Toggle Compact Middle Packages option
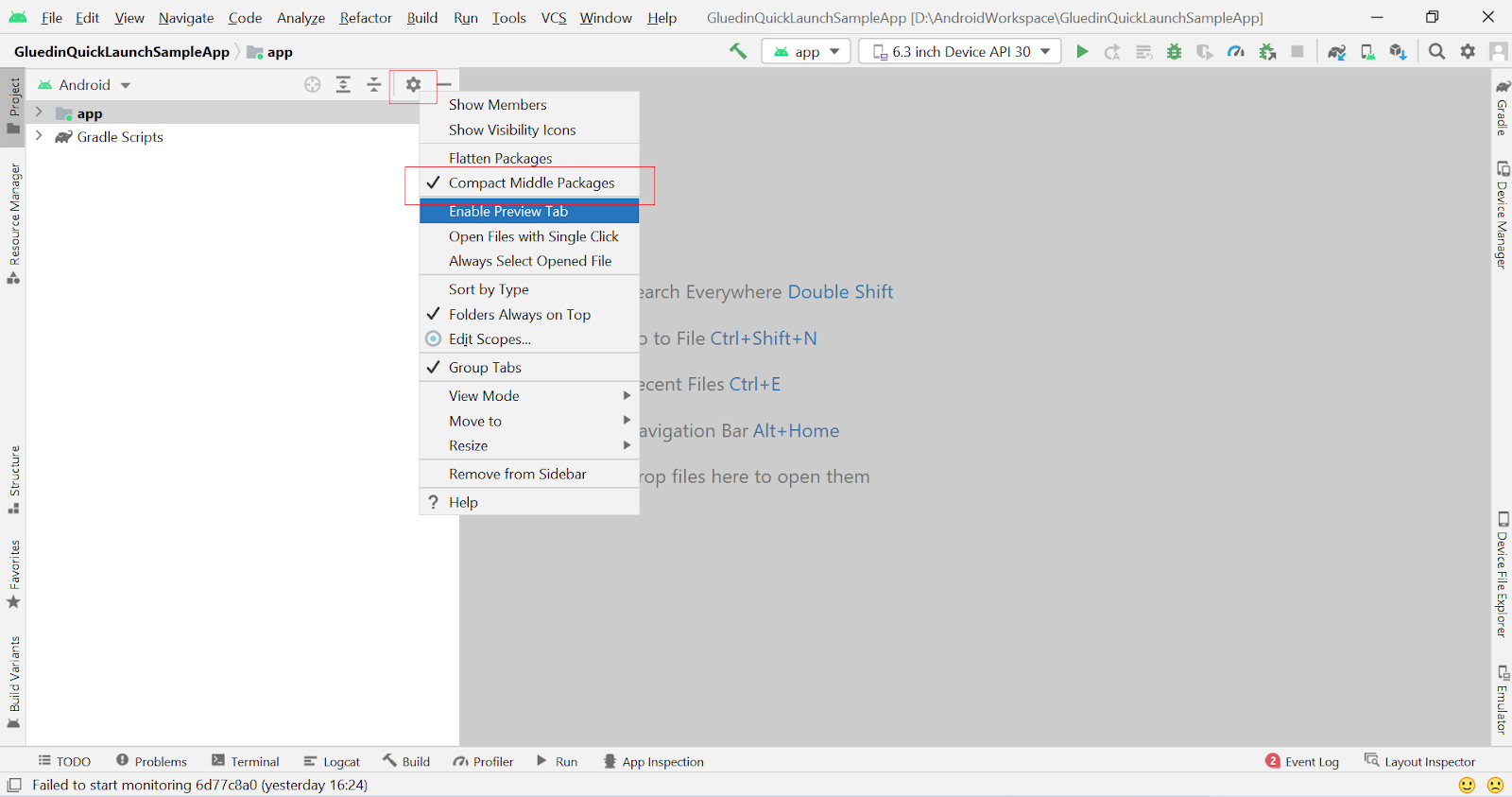 529,182
